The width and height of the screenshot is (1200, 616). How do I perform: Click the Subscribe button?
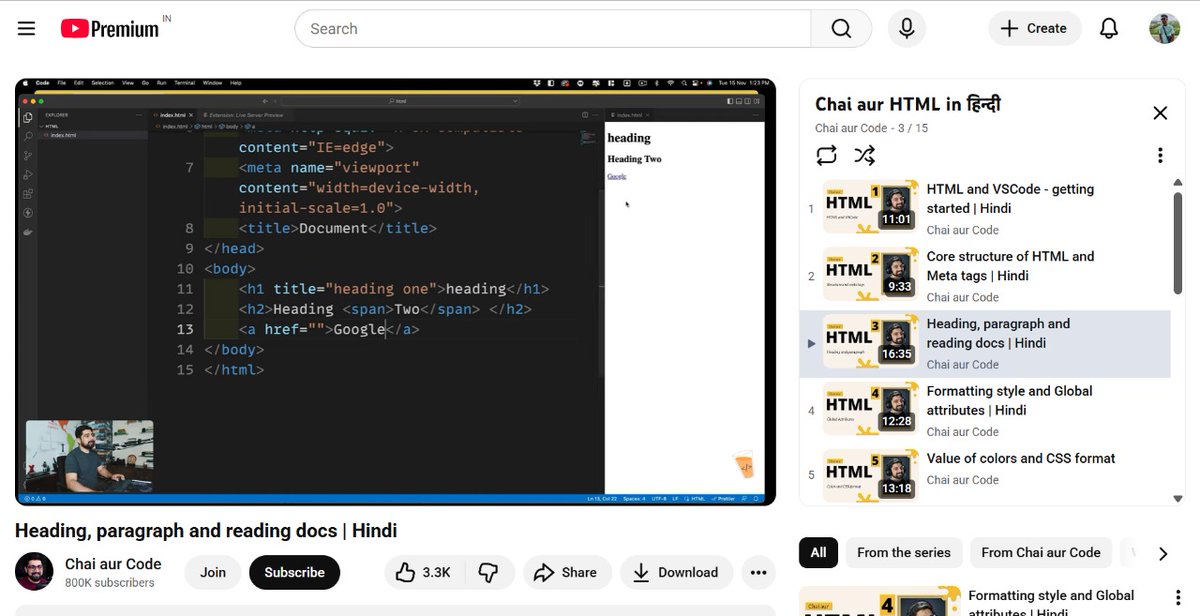click(x=294, y=572)
